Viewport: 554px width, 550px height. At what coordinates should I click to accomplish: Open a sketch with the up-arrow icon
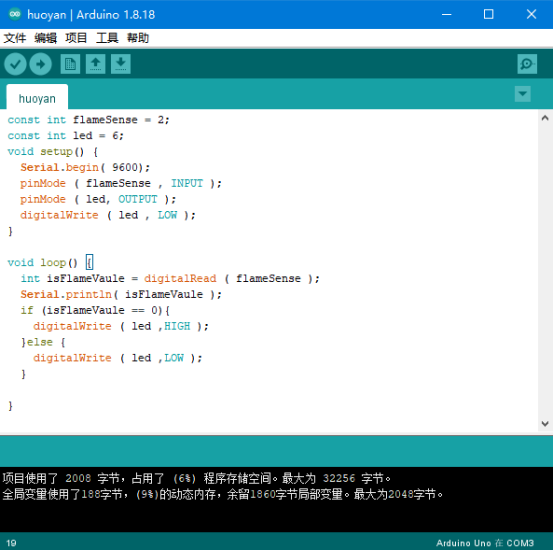pos(95,64)
